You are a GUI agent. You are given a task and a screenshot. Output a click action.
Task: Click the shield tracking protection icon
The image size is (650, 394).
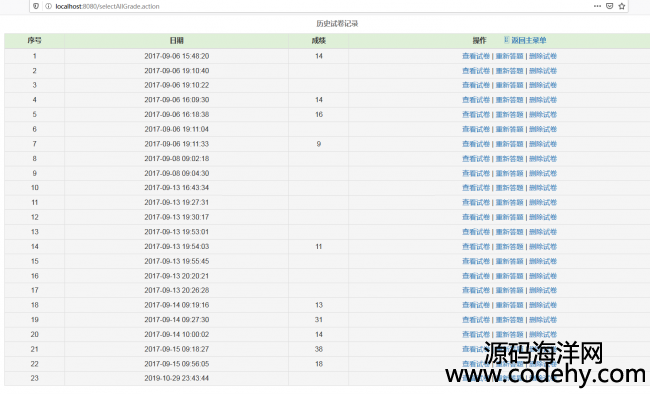click(x=36, y=6)
